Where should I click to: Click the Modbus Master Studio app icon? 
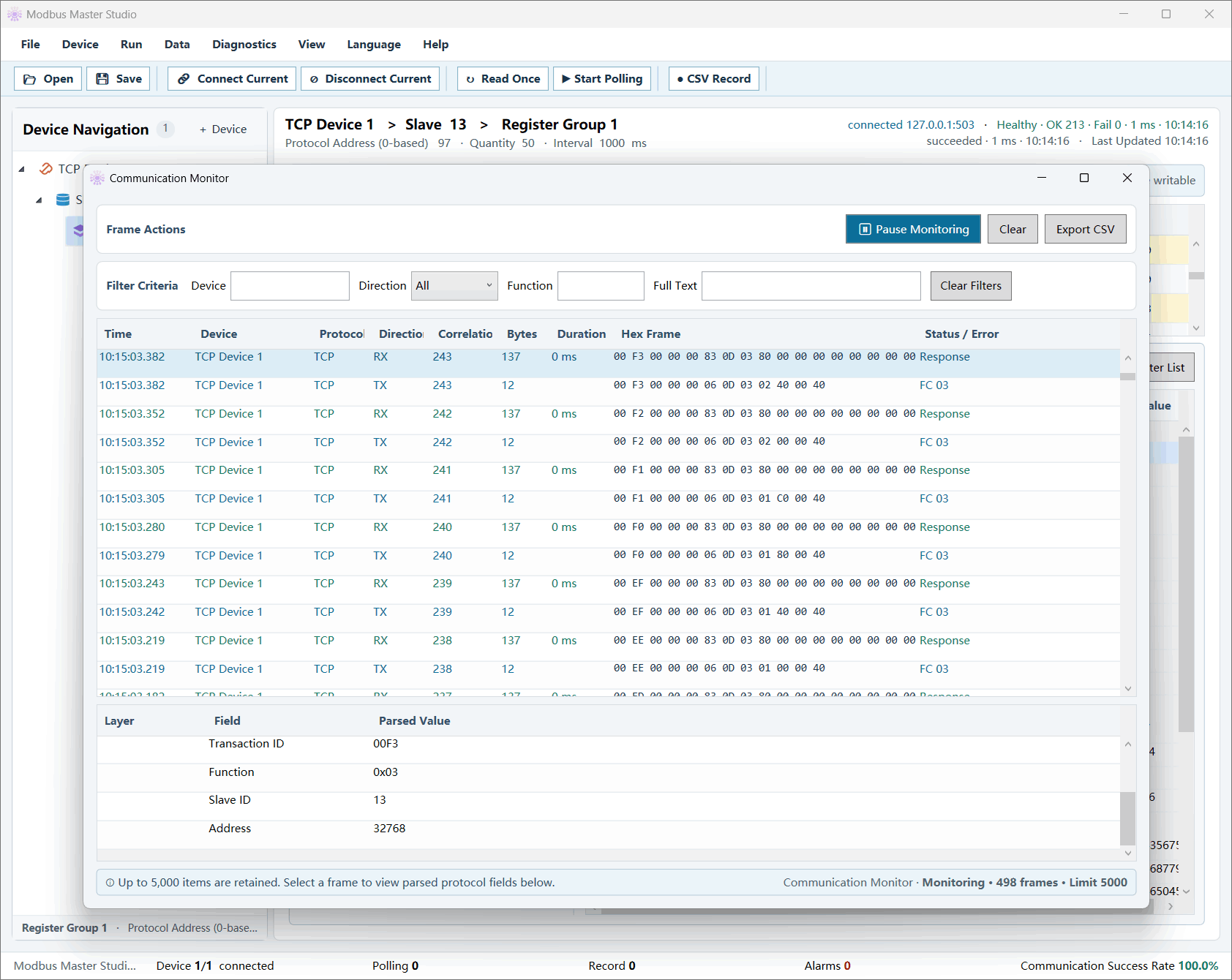click(15, 15)
